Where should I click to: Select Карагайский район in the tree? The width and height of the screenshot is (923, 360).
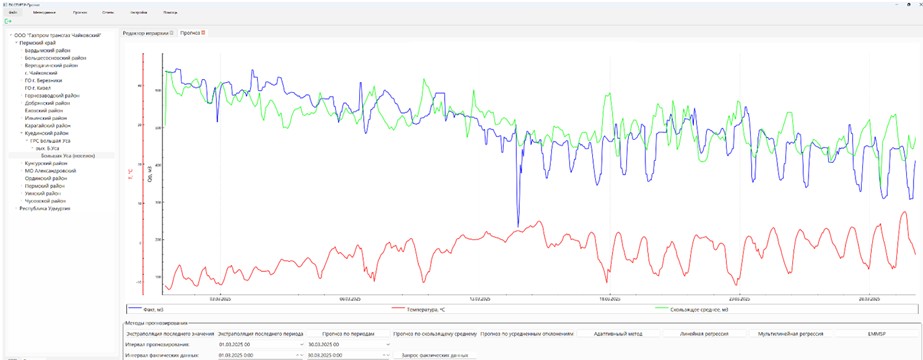point(47,126)
